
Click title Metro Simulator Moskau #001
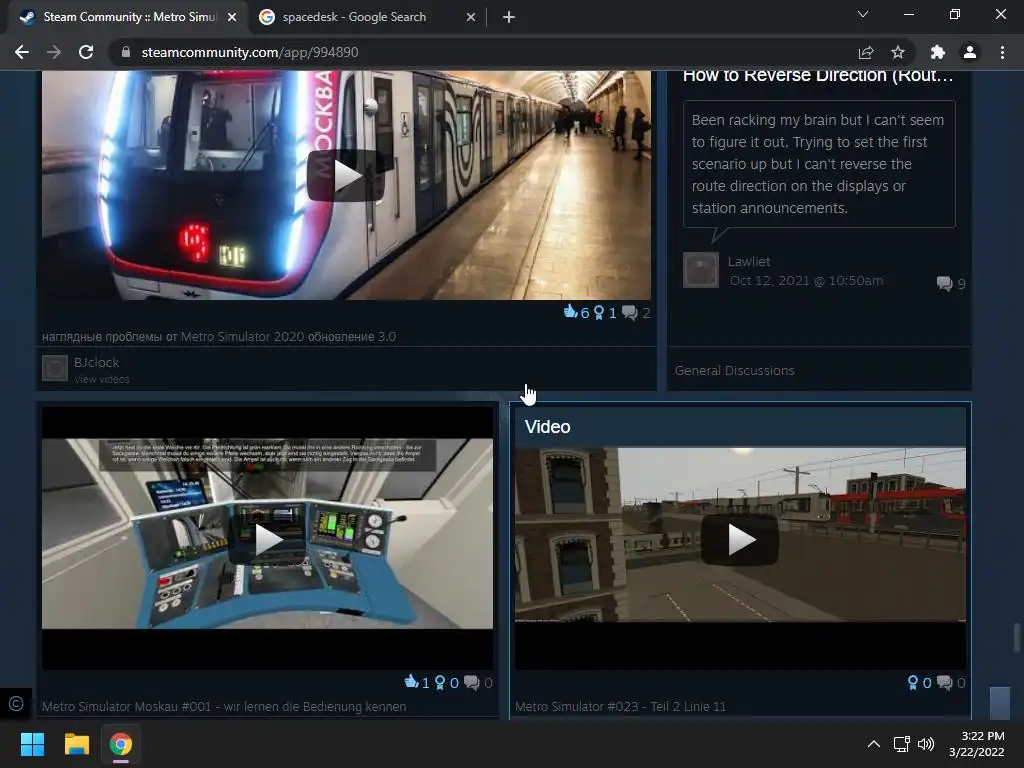coord(224,707)
